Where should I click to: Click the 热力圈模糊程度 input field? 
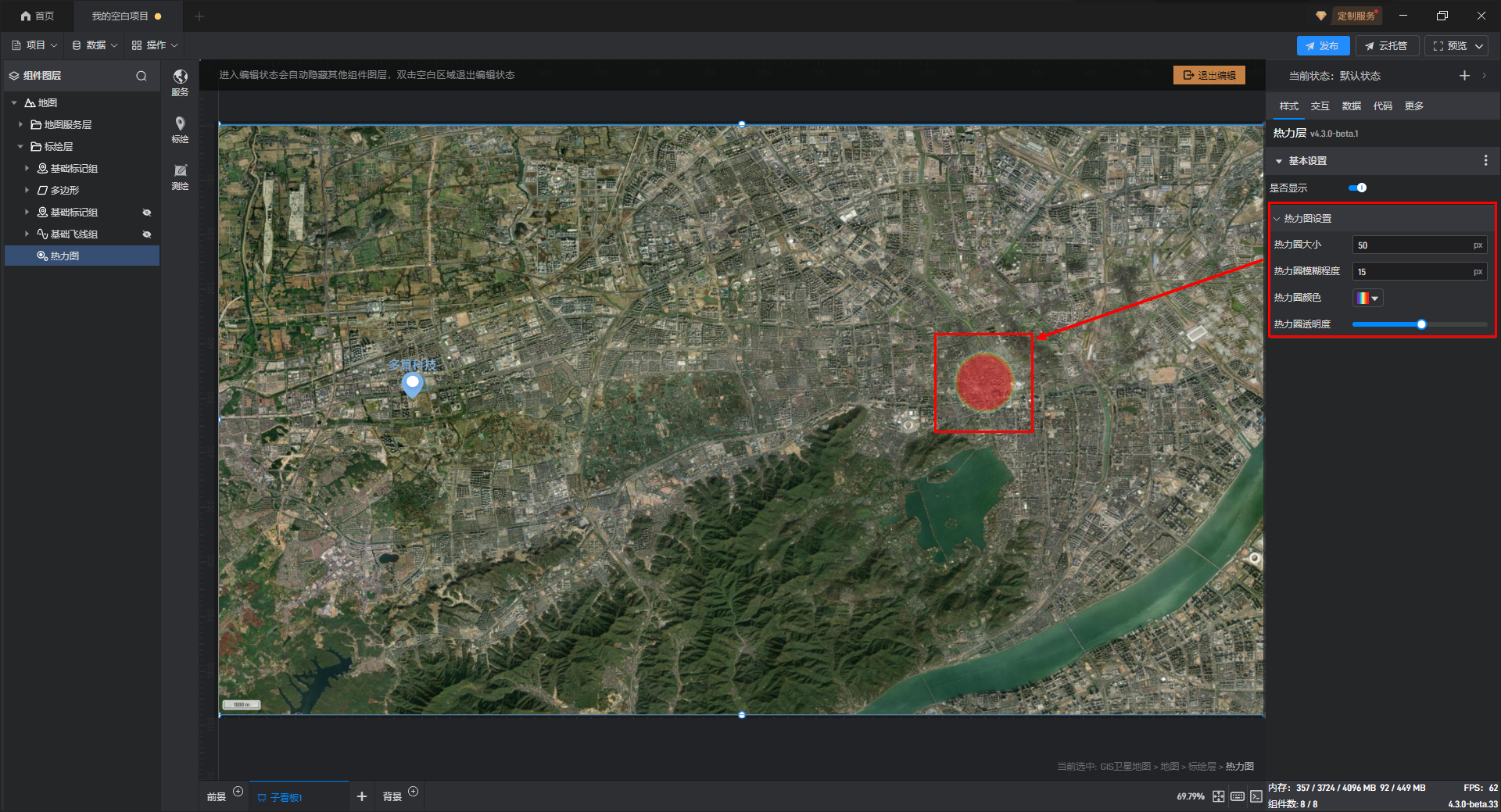coord(1419,272)
